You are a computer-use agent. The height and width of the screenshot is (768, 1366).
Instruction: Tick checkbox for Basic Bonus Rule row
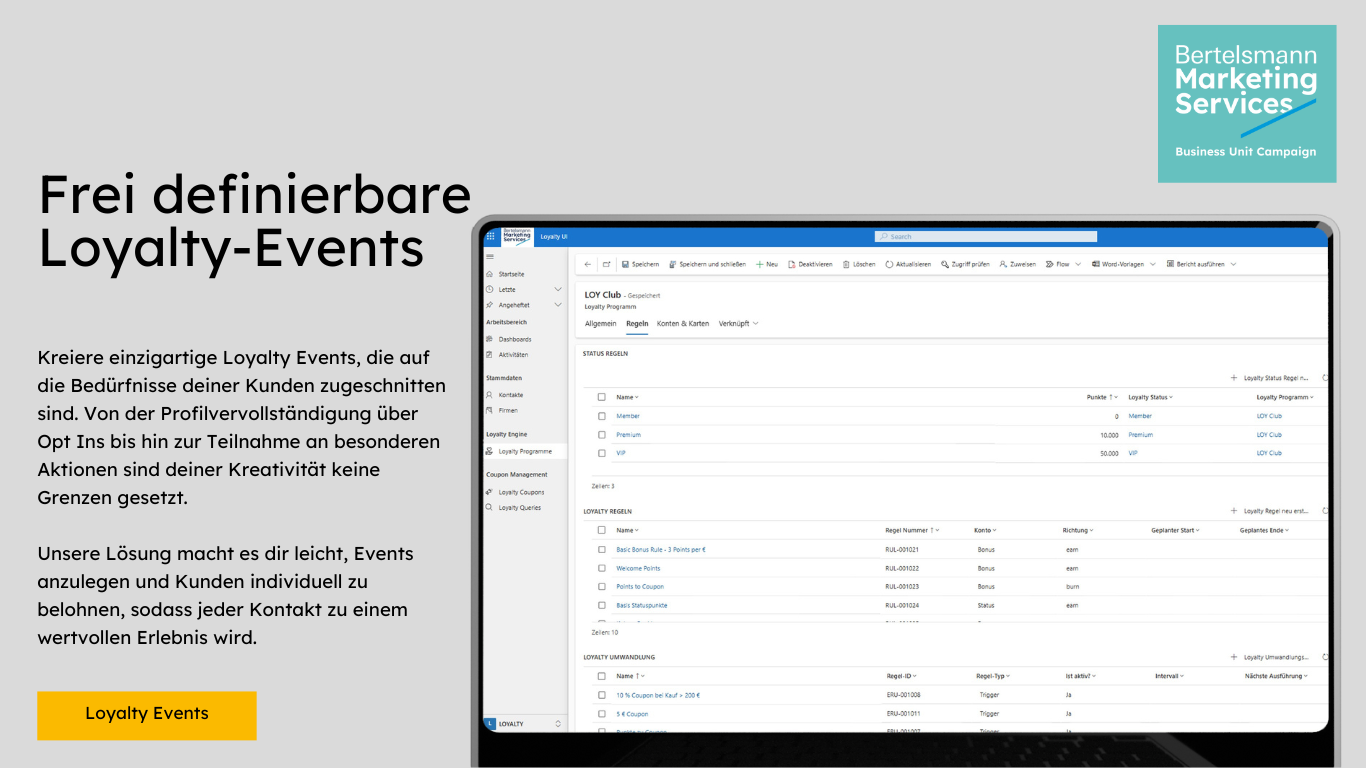point(602,549)
